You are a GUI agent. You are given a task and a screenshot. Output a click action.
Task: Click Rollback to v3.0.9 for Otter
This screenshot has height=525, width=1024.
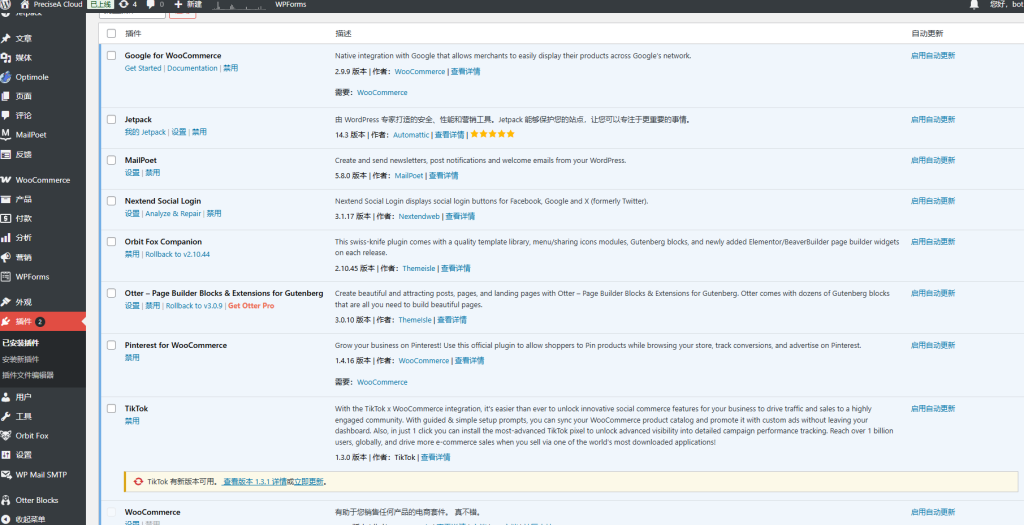point(194,306)
